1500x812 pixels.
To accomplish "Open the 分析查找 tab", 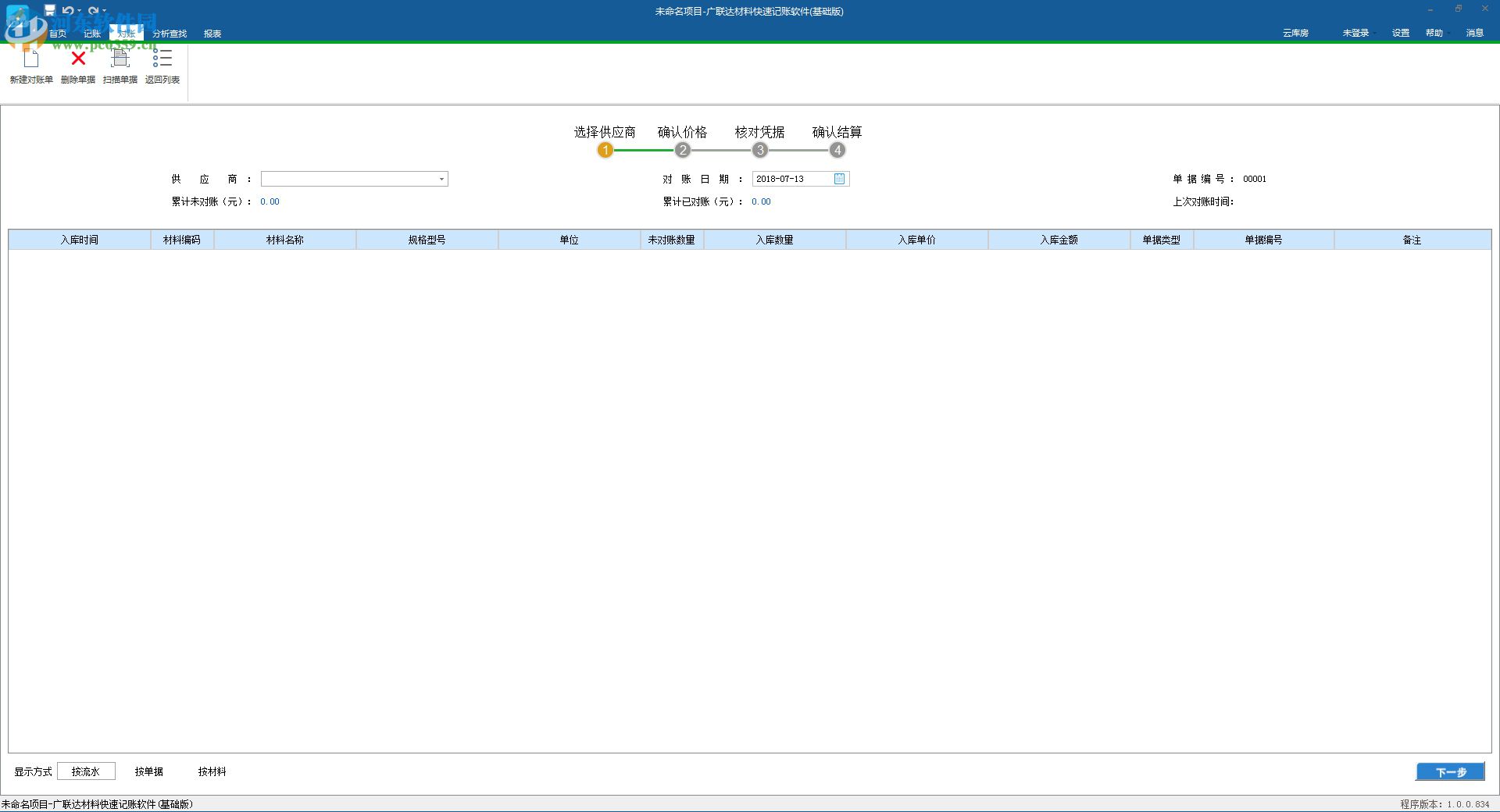I will (170, 34).
